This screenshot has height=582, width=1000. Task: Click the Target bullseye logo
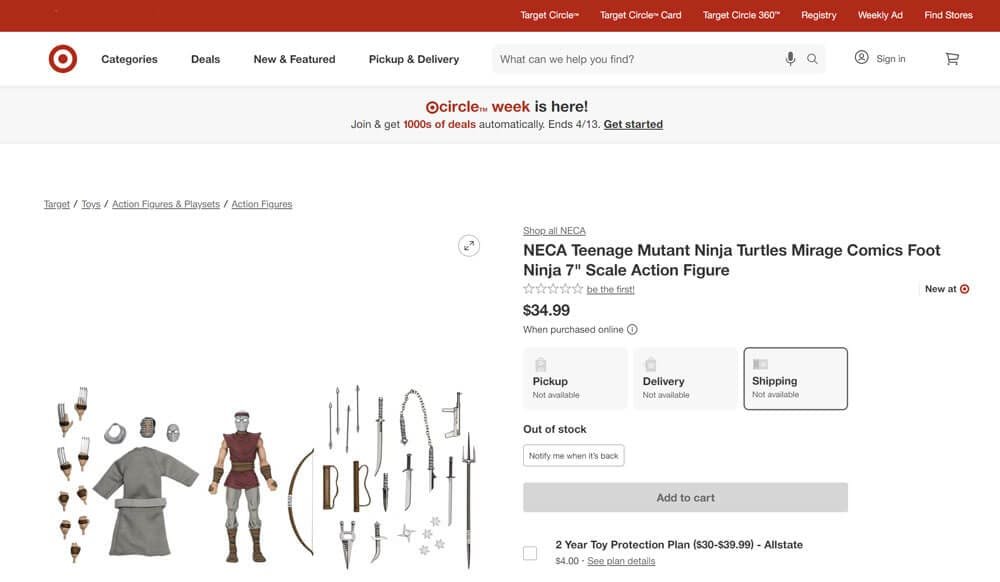[62, 58]
